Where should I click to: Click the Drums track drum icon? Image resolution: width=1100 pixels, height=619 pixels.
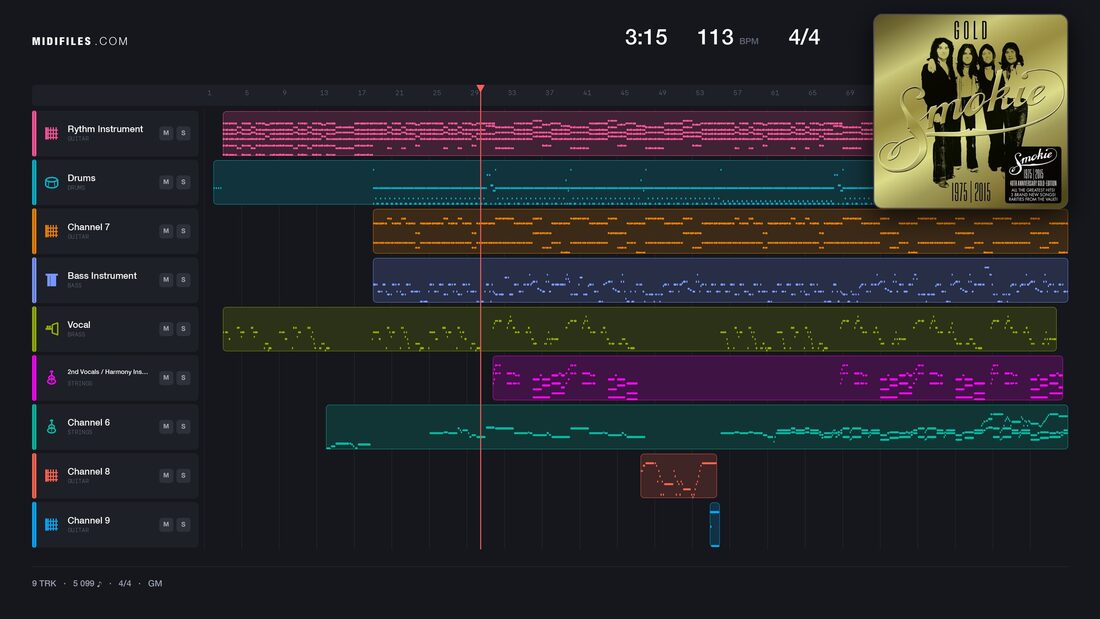51,182
